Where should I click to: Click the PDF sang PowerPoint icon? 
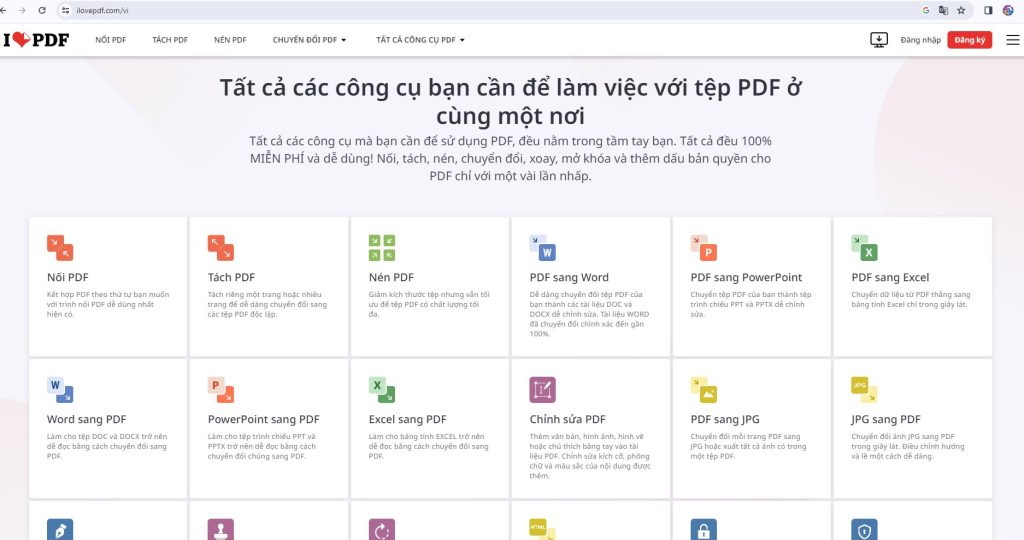pyautogui.click(x=703, y=248)
